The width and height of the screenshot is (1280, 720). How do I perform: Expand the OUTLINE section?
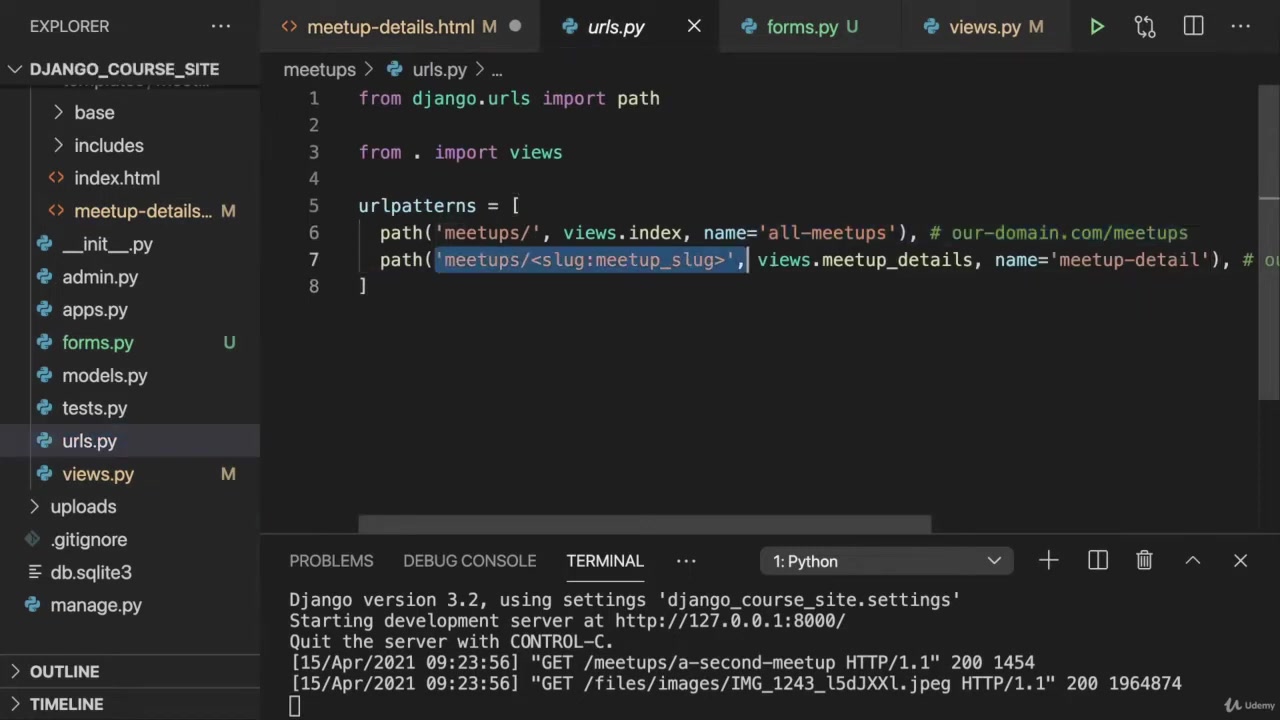pyautogui.click(x=64, y=672)
